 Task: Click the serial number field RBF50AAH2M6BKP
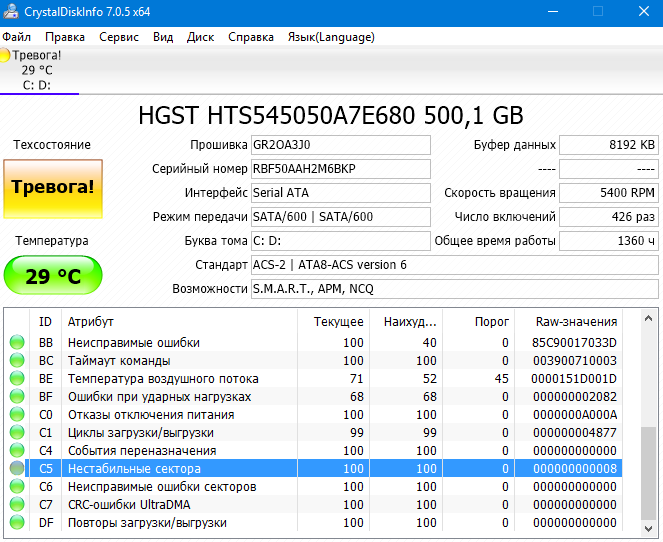pyautogui.click(x=341, y=169)
